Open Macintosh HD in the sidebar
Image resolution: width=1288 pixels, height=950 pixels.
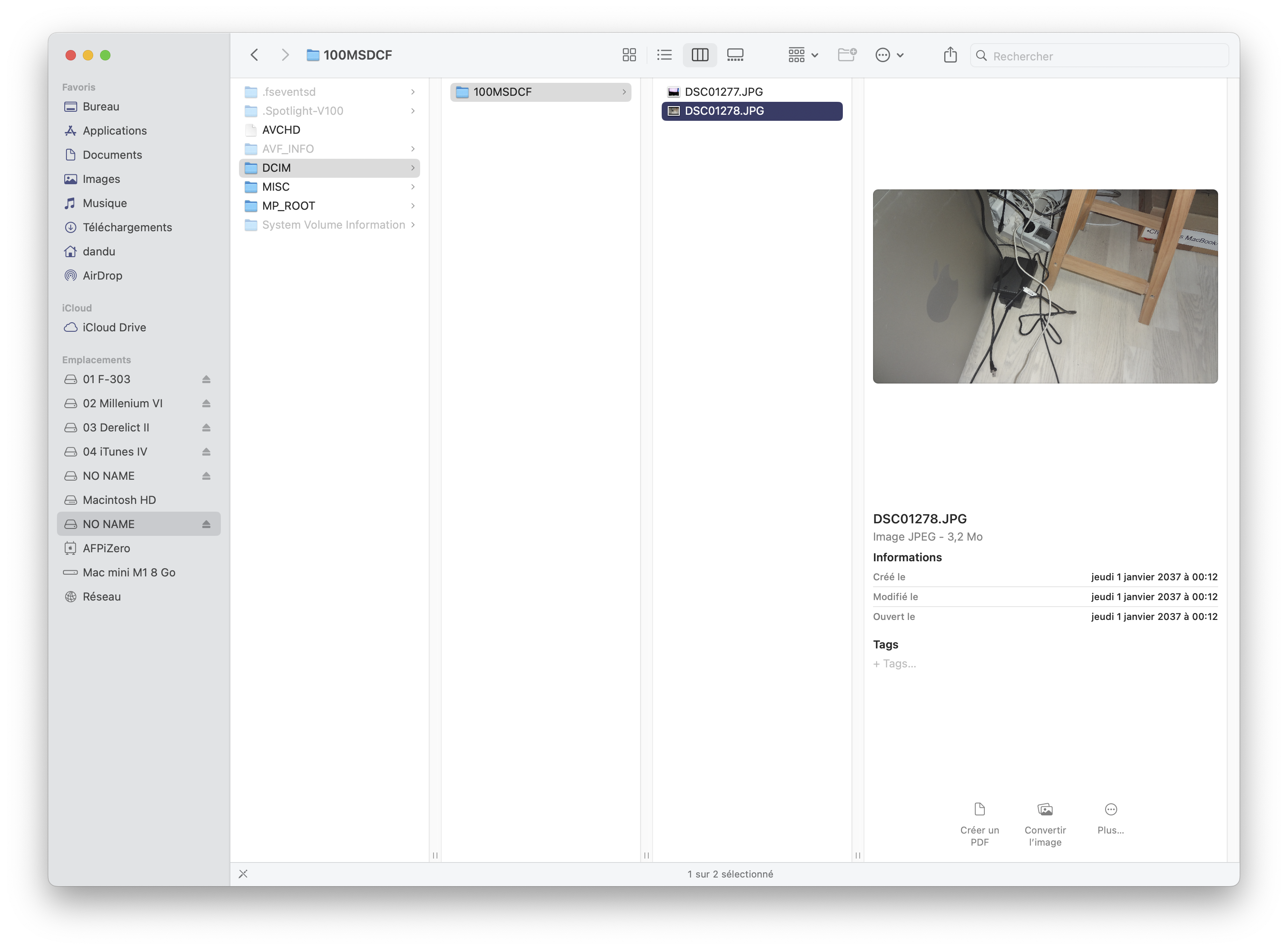point(138,500)
